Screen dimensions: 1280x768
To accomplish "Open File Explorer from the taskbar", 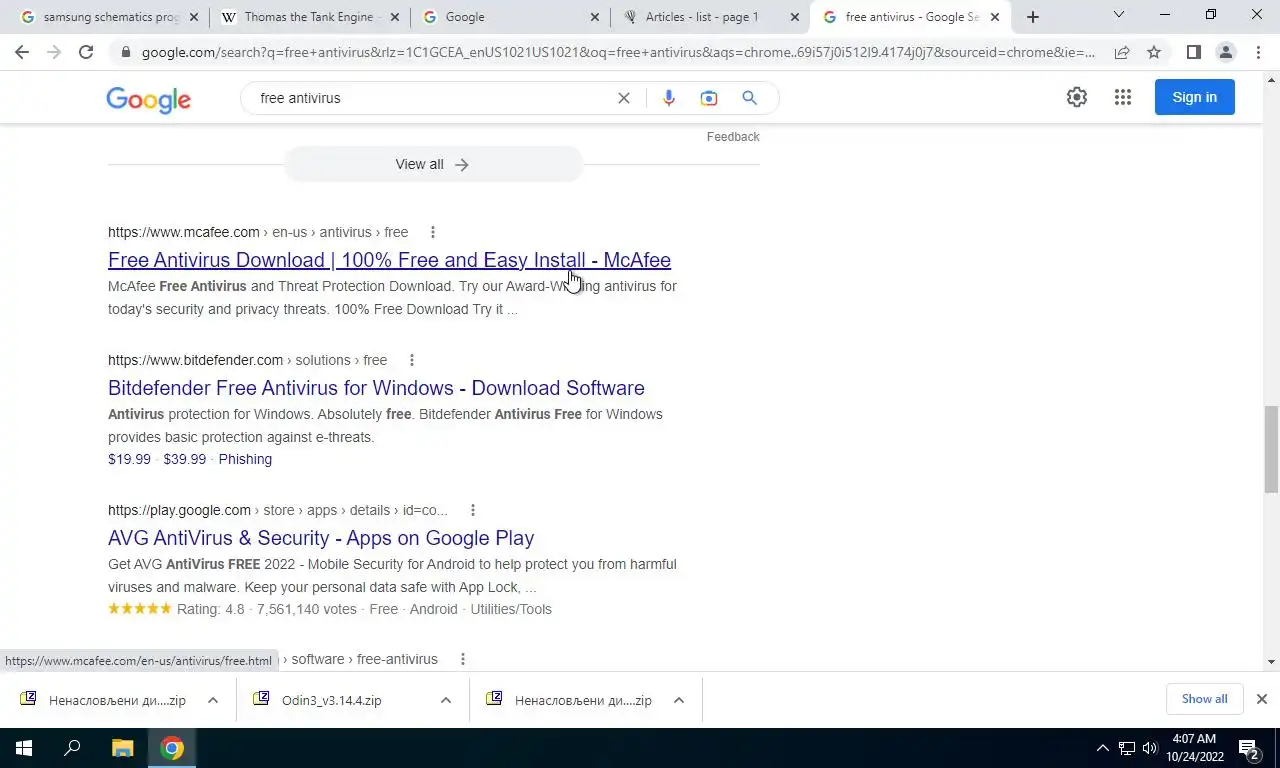I will coord(122,748).
